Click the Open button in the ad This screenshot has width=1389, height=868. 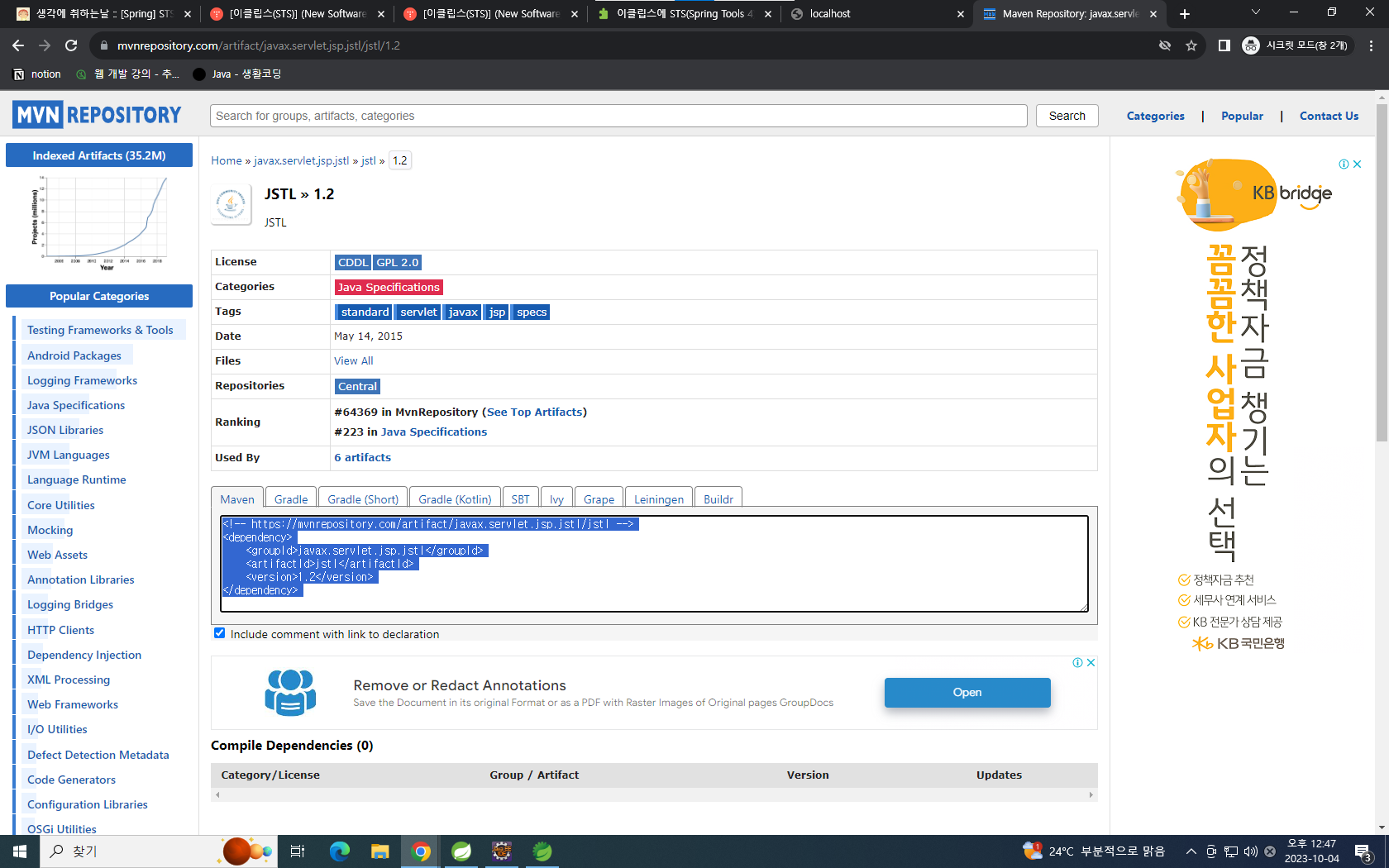[x=967, y=693]
